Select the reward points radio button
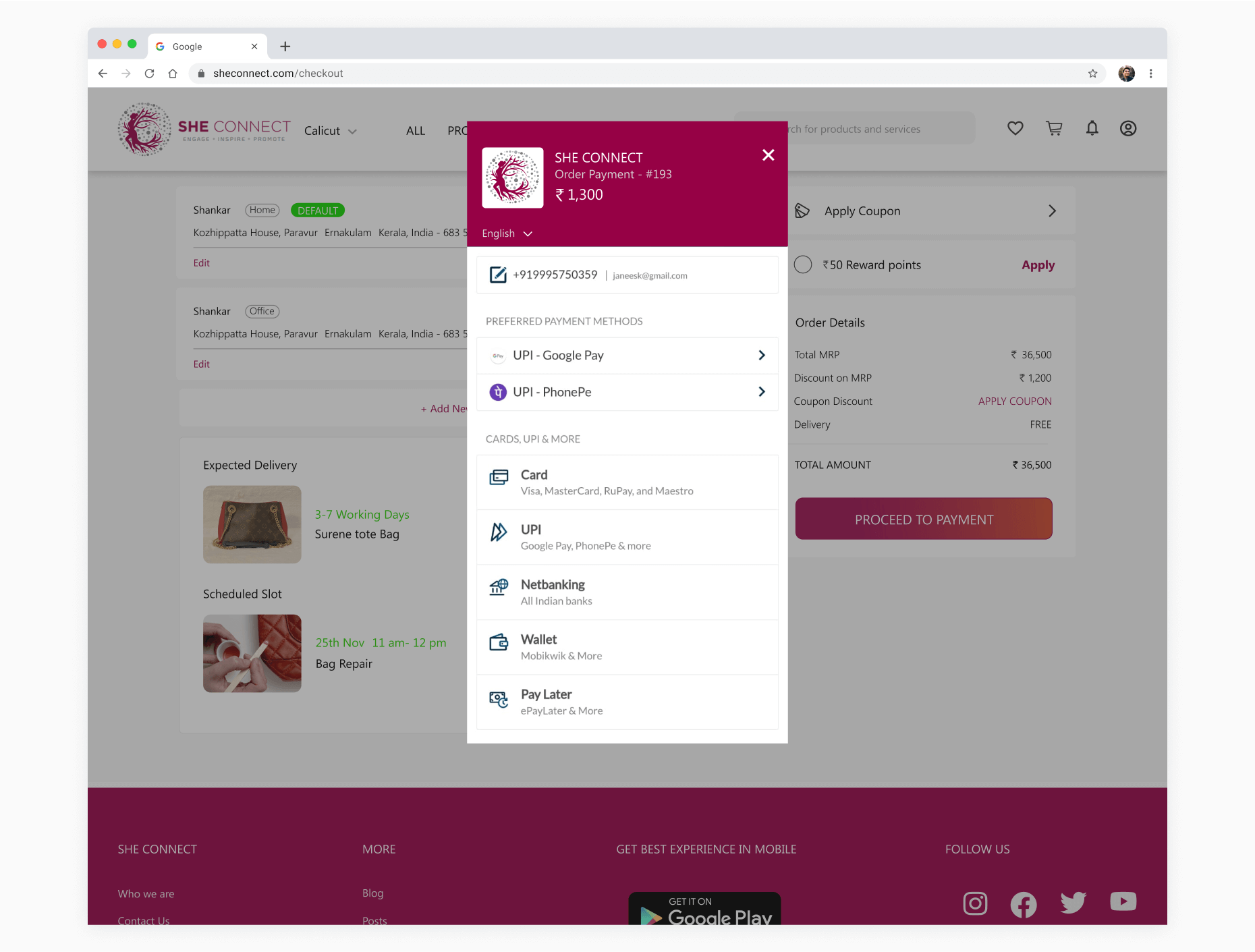1255x952 pixels. [803, 264]
